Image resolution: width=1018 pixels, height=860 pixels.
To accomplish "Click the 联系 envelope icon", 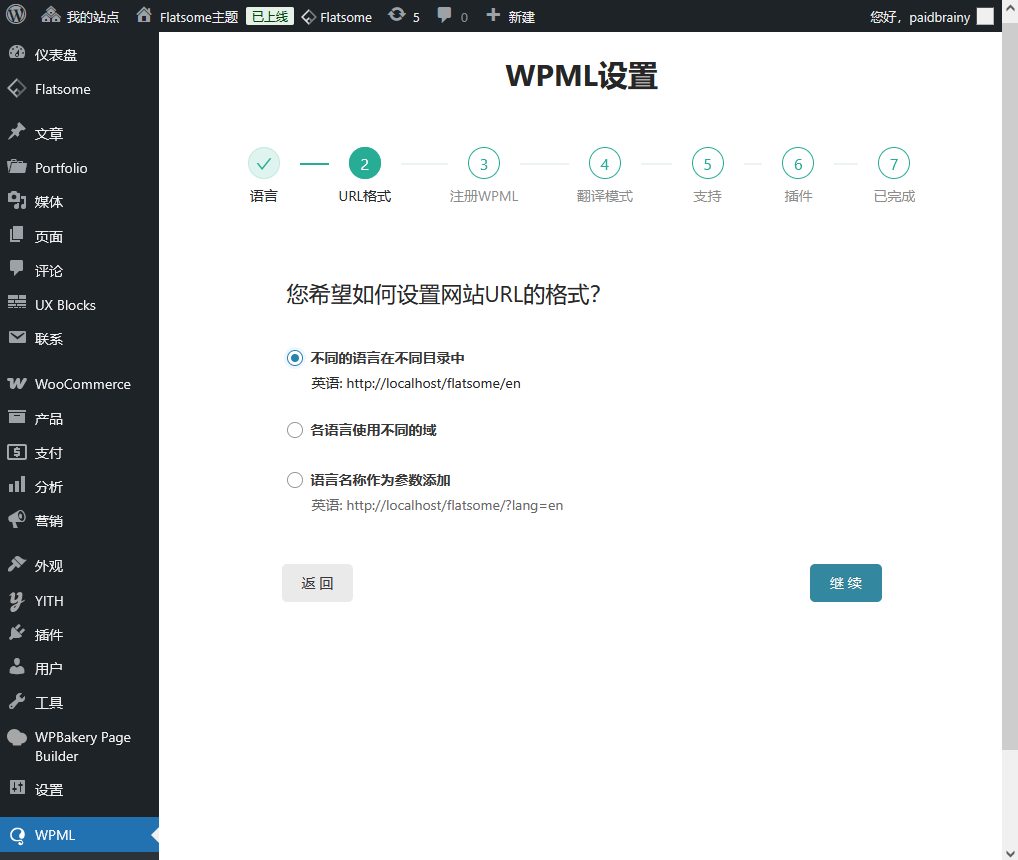I will [x=17, y=338].
